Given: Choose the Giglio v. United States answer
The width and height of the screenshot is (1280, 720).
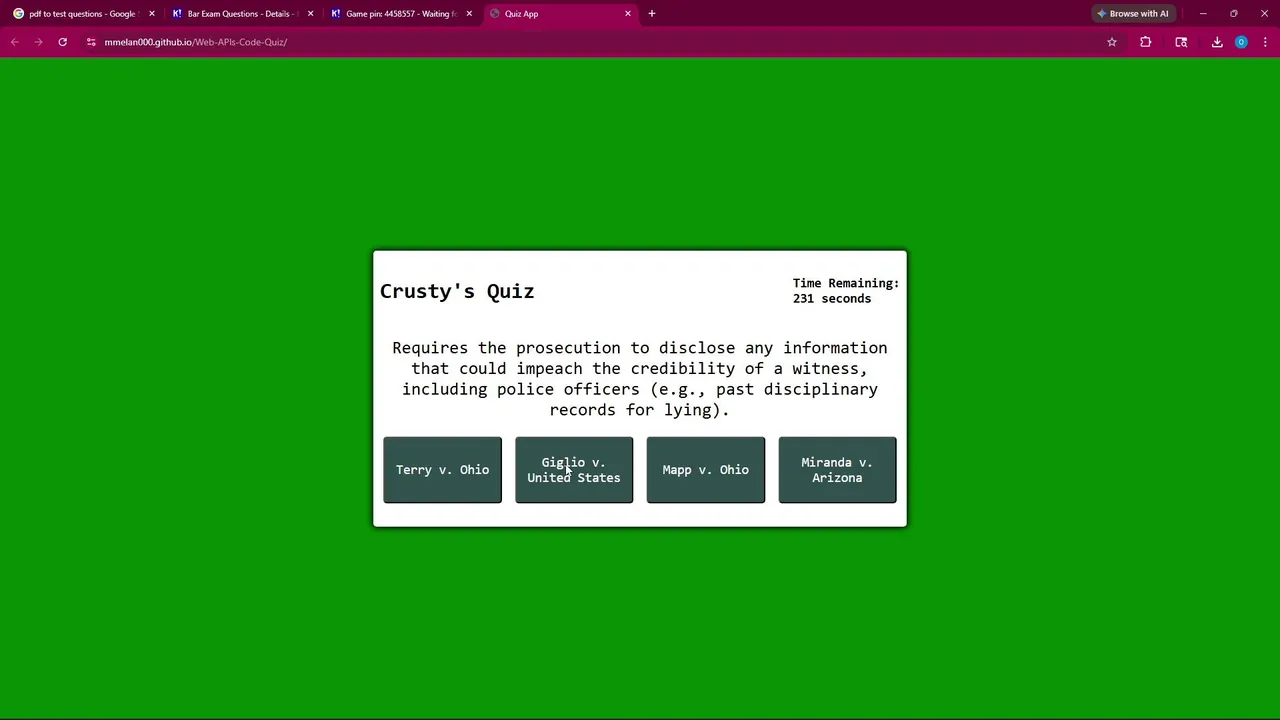Looking at the screenshot, I should point(574,470).
